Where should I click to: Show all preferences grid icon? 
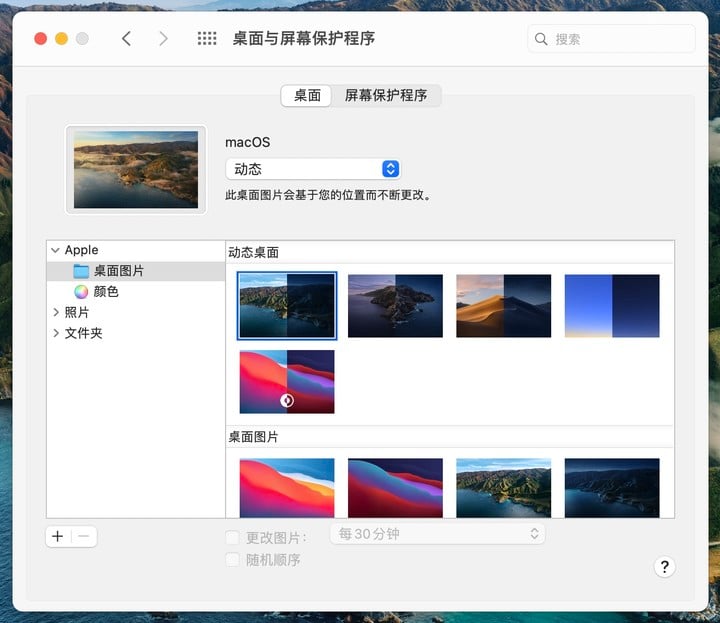(207, 39)
